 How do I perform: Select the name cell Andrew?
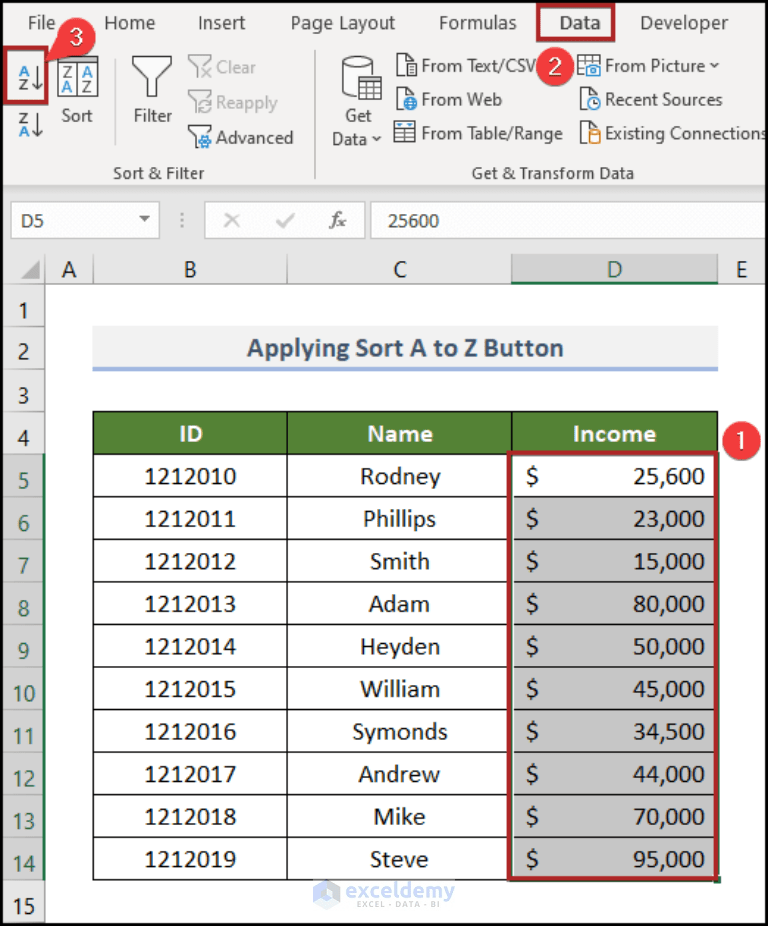pyautogui.click(x=399, y=774)
